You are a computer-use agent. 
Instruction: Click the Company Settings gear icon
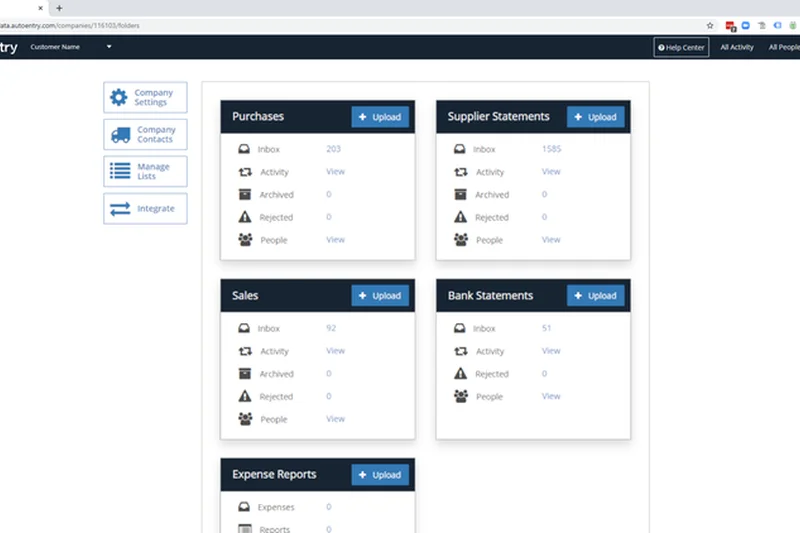coord(119,97)
